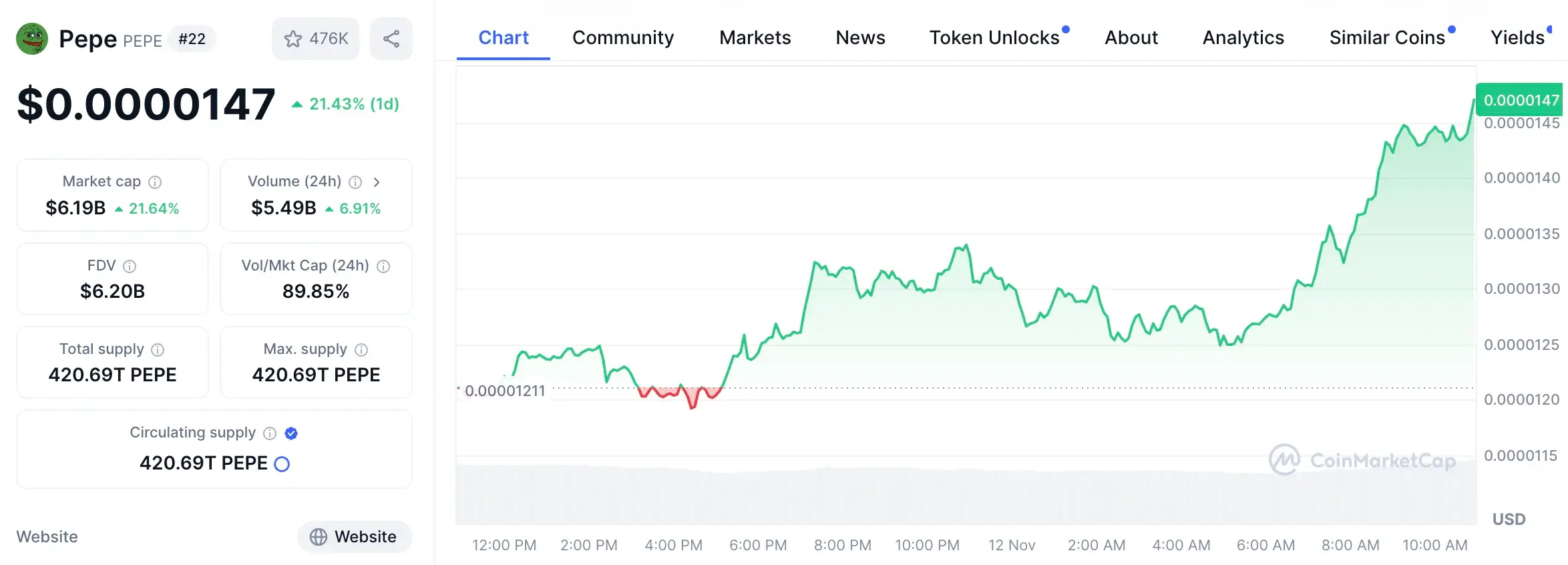Image resolution: width=1568 pixels, height=565 pixels.
Task: Switch to the Community tab
Action: click(623, 37)
